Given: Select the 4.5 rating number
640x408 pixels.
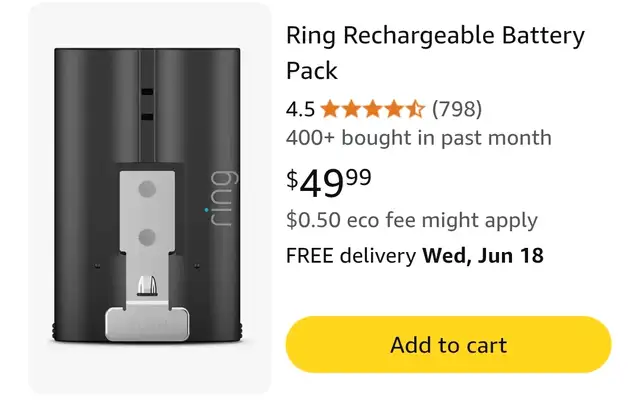Looking at the screenshot, I should point(300,109).
